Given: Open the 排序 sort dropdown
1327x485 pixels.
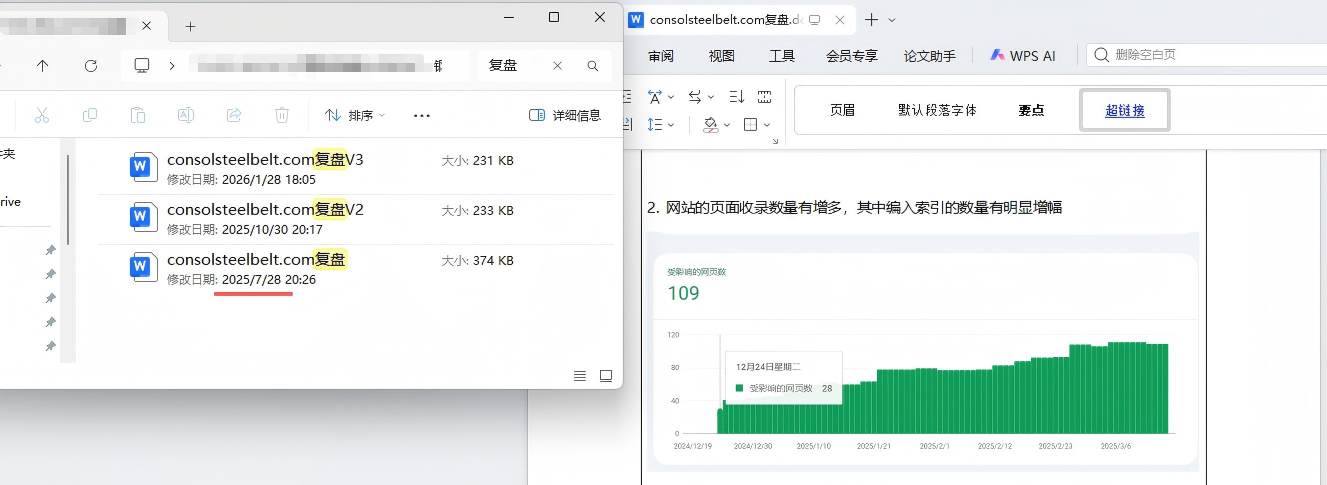Looking at the screenshot, I should [x=355, y=115].
